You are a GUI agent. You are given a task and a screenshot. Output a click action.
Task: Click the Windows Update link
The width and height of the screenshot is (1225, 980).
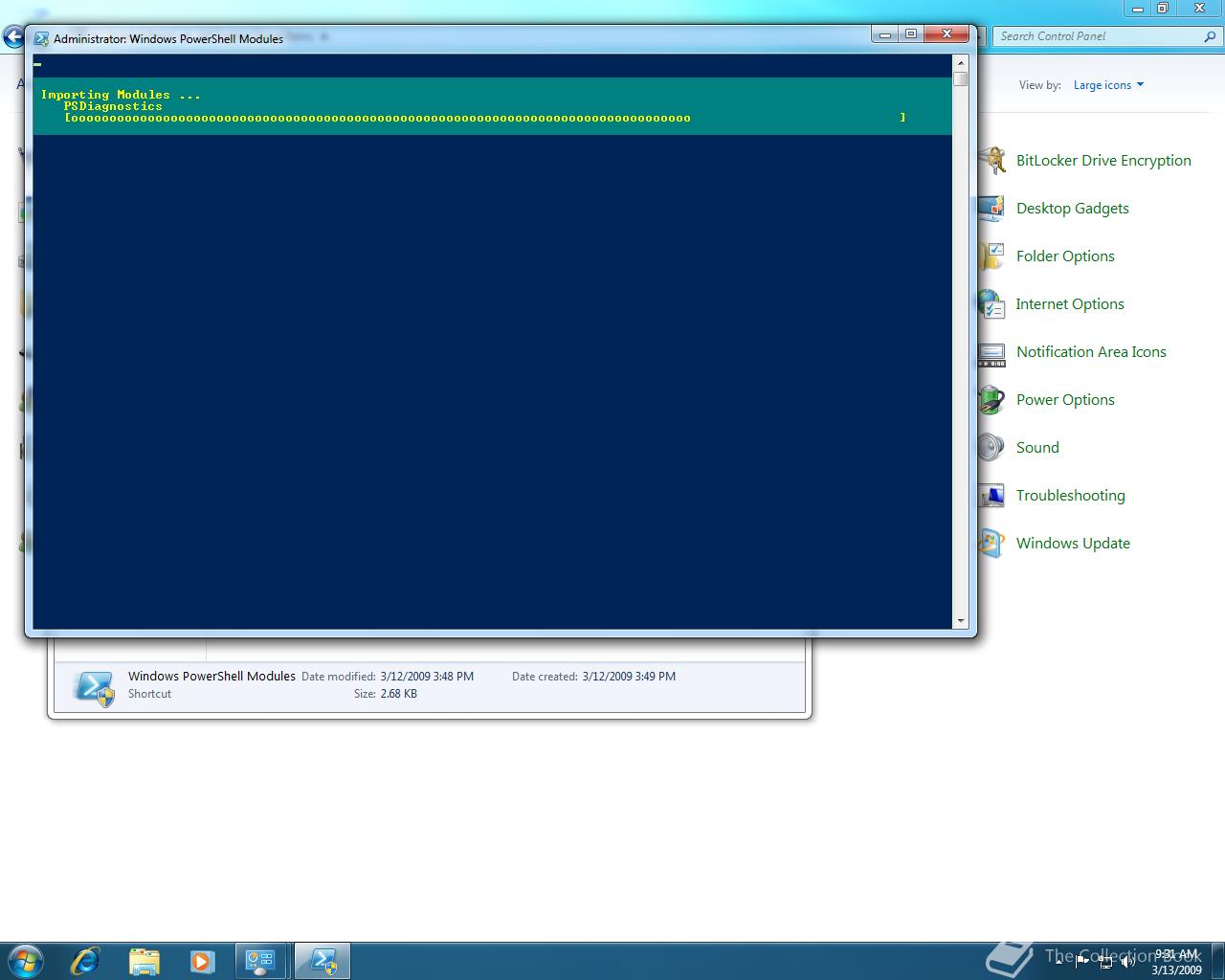coord(1073,544)
